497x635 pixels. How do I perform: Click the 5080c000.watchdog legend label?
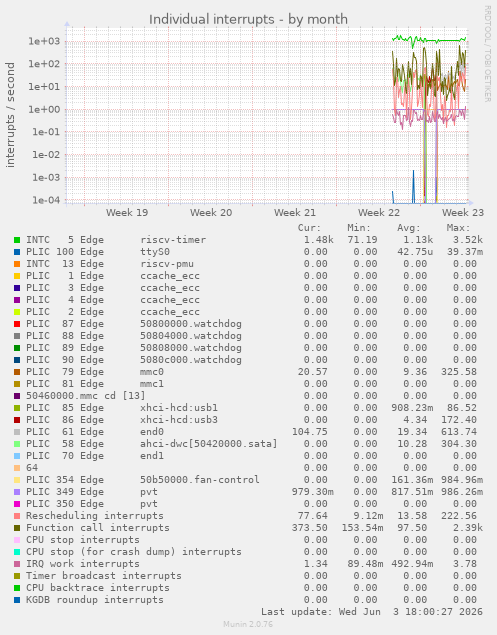[191, 360]
